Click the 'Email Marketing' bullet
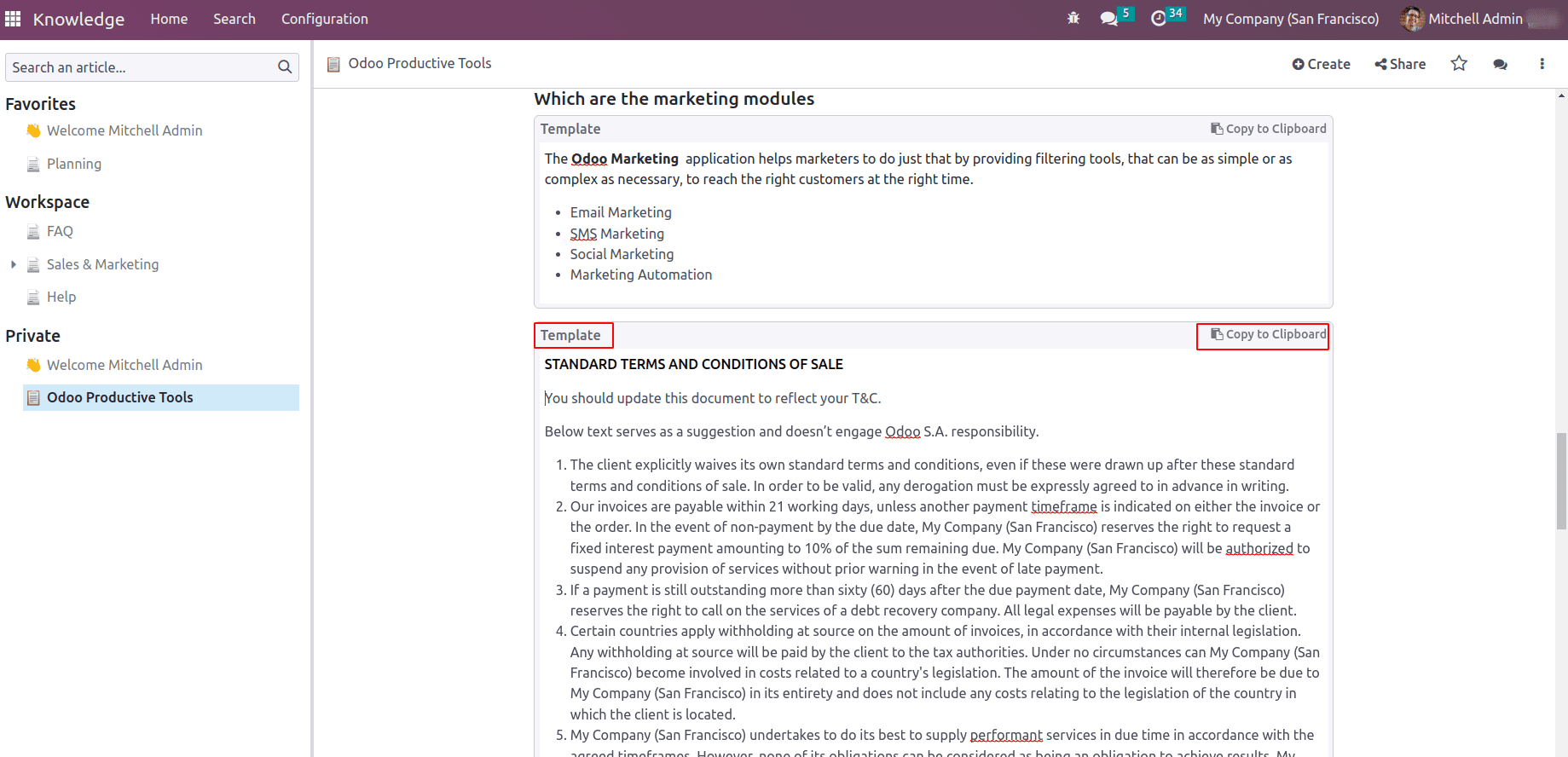This screenshot has width=1568, height=757. click(x=621, y=212)
